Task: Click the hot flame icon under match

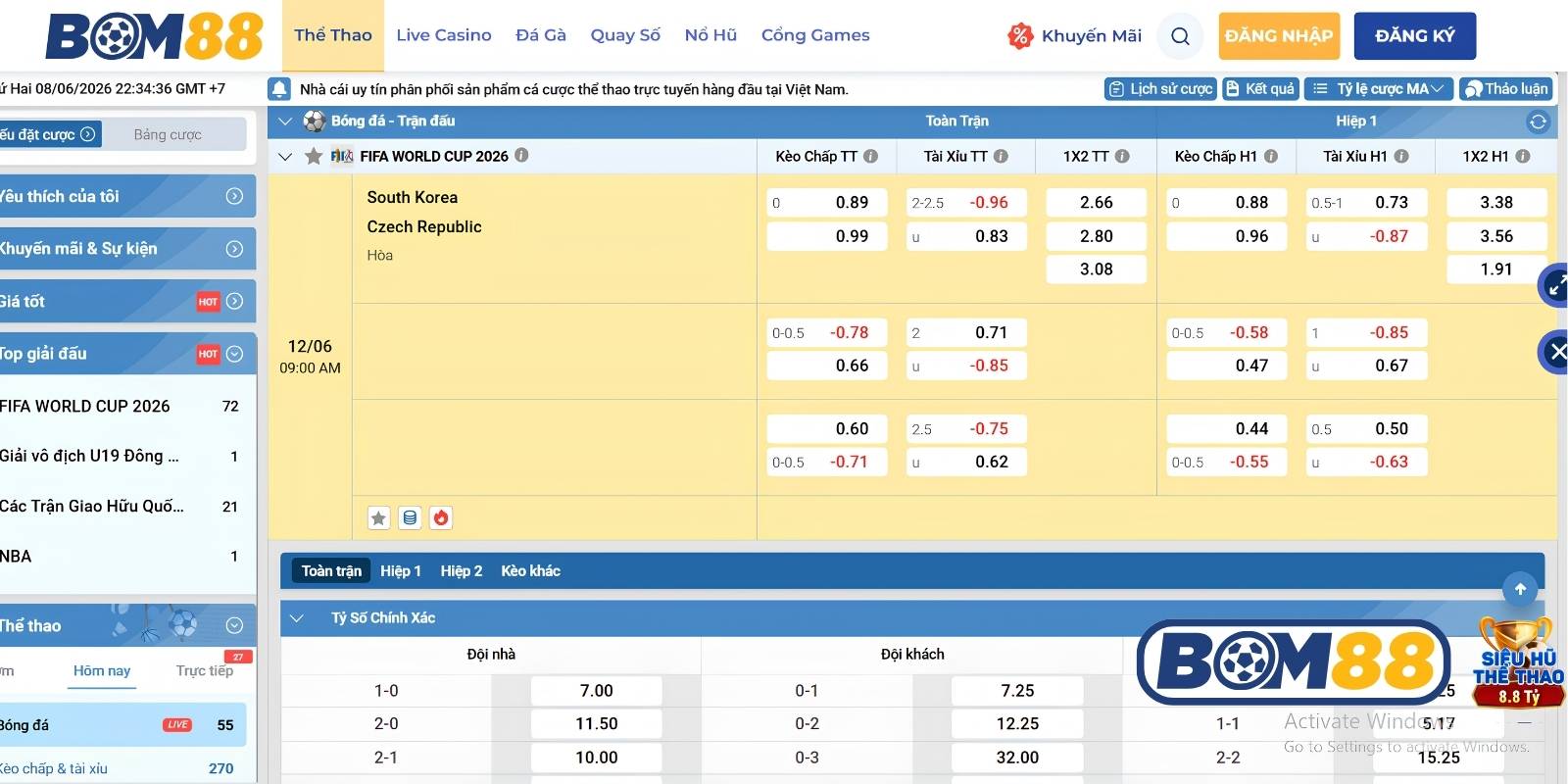Action: click(441, 518)
